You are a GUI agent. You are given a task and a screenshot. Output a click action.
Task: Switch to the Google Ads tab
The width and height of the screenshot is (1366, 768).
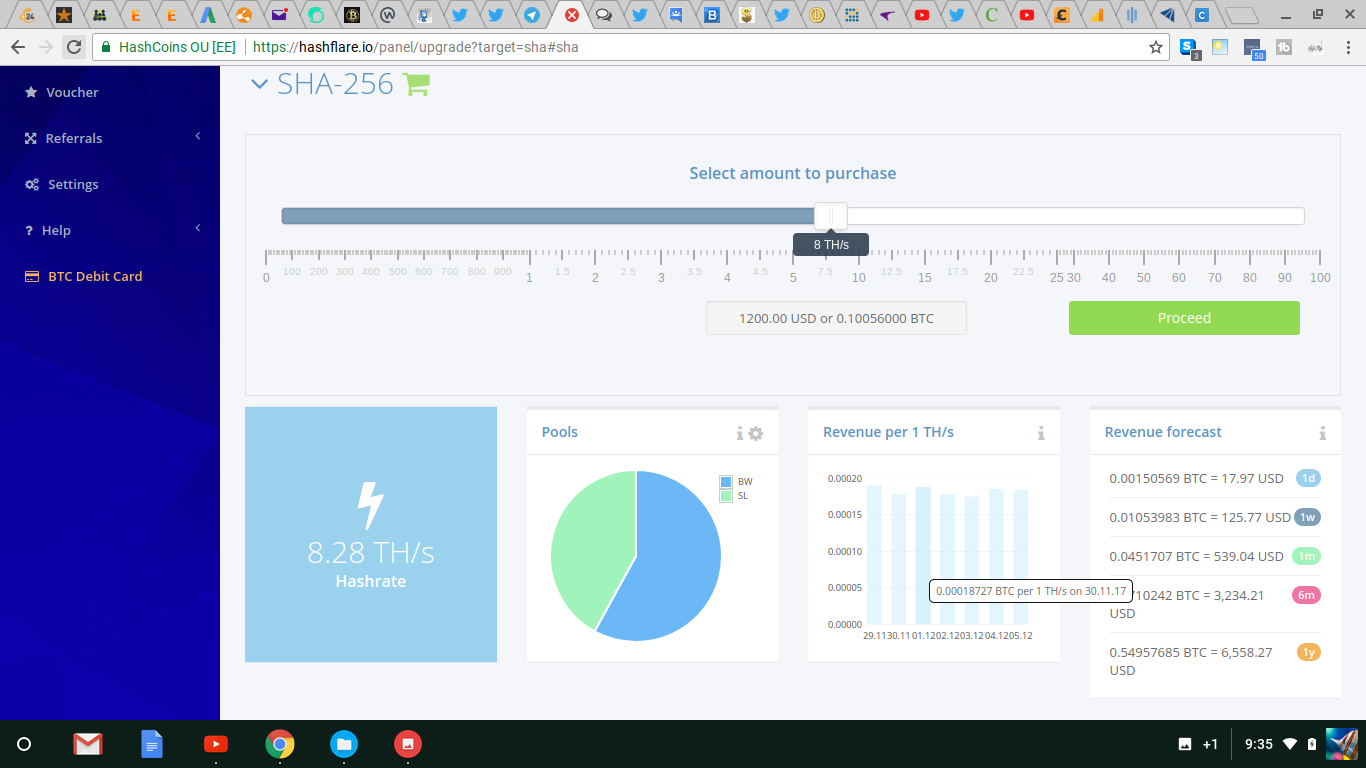(x=208, y=15)
